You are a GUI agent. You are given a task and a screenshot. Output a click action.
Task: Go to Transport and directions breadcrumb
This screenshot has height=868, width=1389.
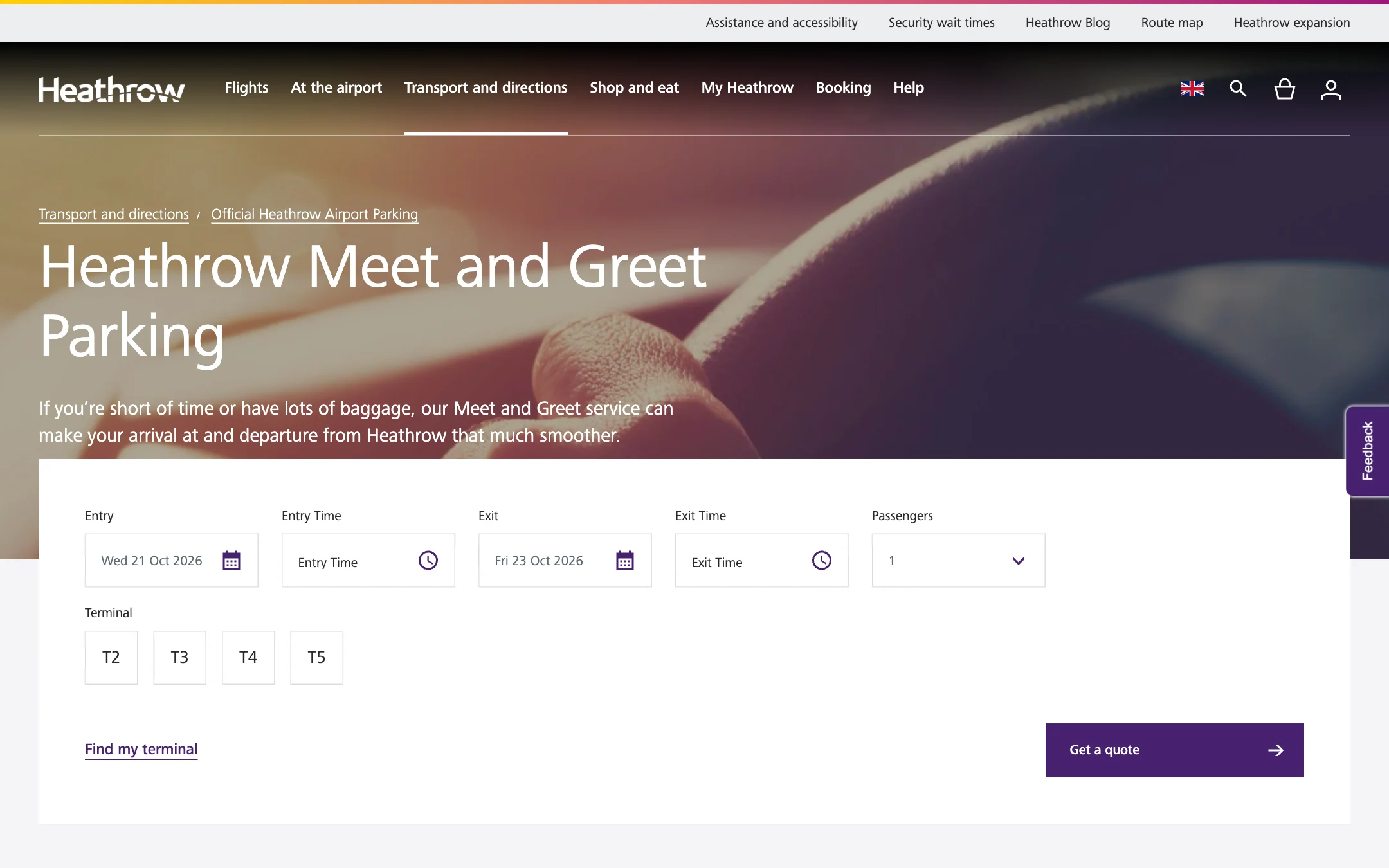click(x=114, y=214)
